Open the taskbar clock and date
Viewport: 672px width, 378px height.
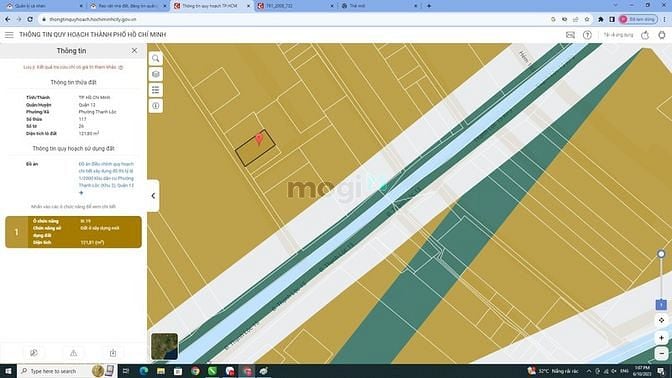coord(642,371)
